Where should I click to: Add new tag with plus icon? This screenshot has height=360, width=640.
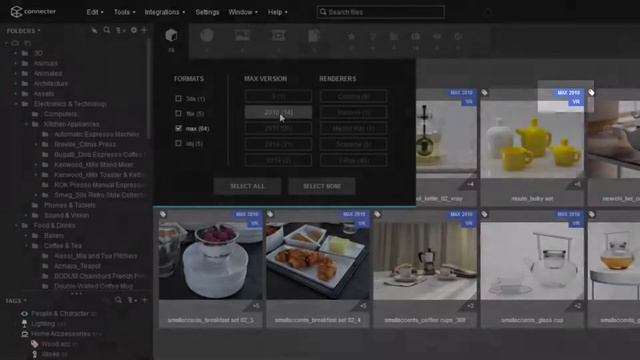[x=144, y=300]
